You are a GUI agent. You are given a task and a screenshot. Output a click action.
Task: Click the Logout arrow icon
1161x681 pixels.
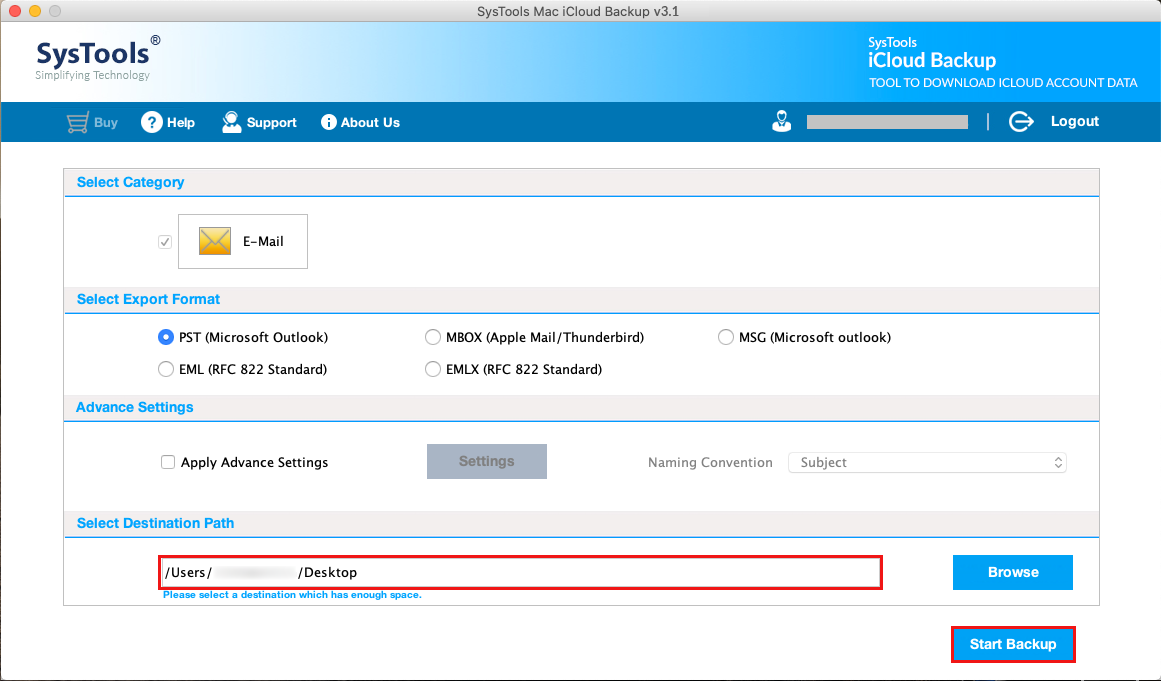pyautogui.click(x=1020, y=121)
